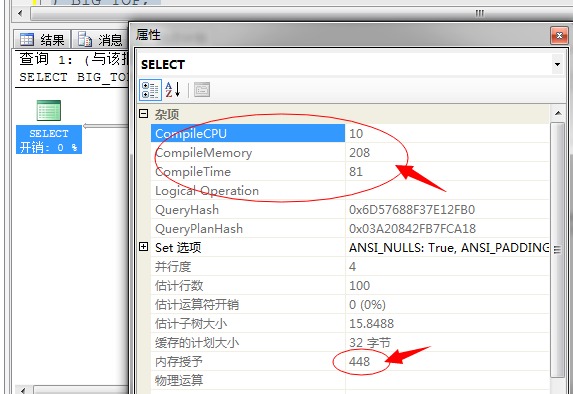
Task: Click the 估计行数 property row
Action: [350, 285]
